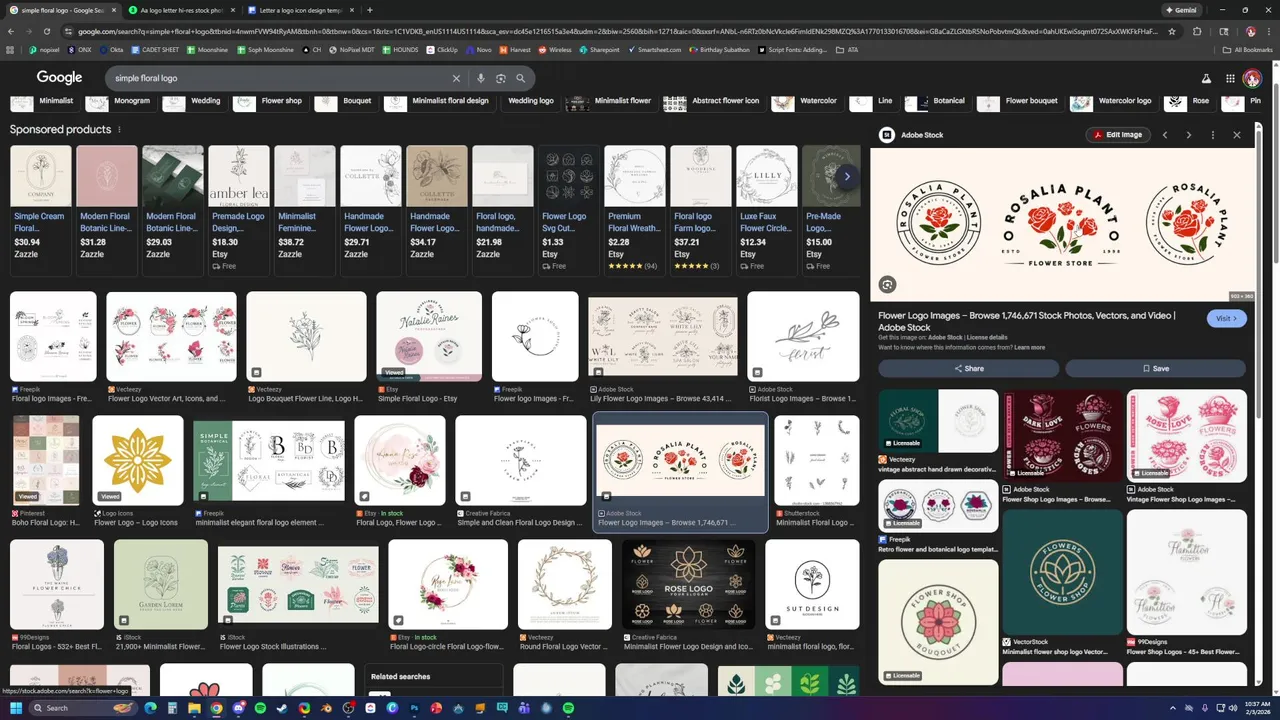The height and width of the screenshot is (720, 1280).
Task: Open the Google apps grid
Action: (1230, 78)
